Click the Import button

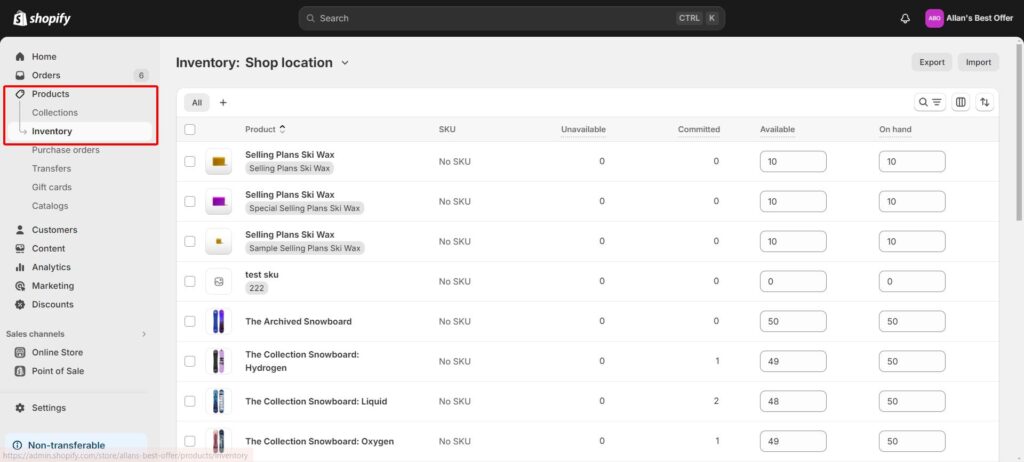coord(978,62)
